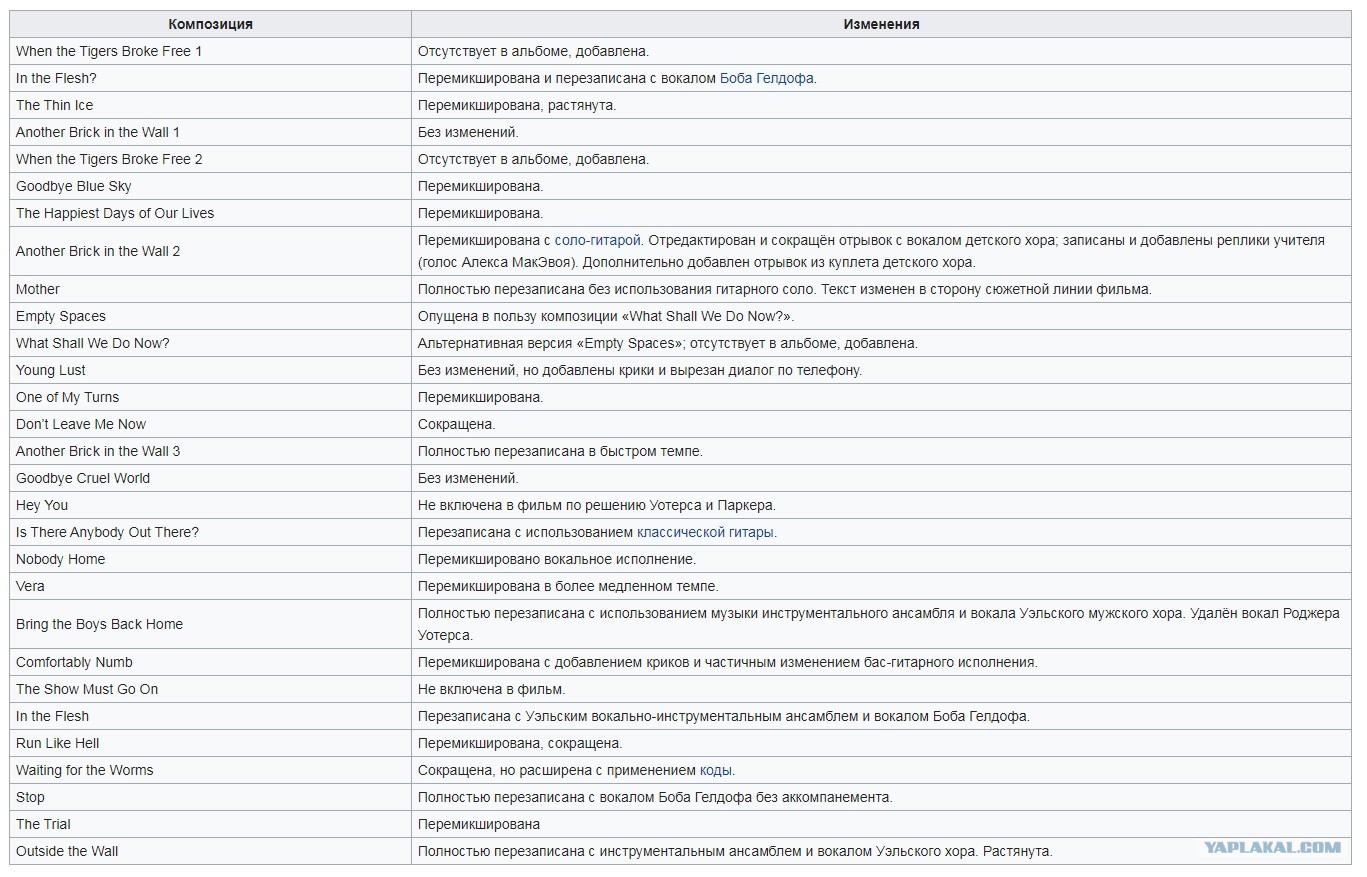
Task: Open the Боба Гелдофа link
Action: (x=766, y=78)
